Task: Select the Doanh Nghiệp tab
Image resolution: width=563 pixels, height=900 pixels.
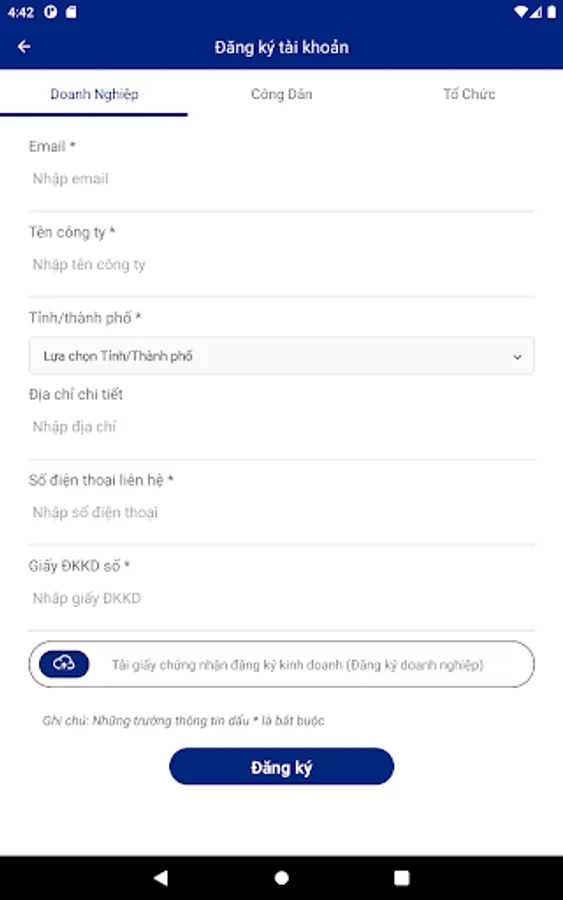Action: (94, 94)
